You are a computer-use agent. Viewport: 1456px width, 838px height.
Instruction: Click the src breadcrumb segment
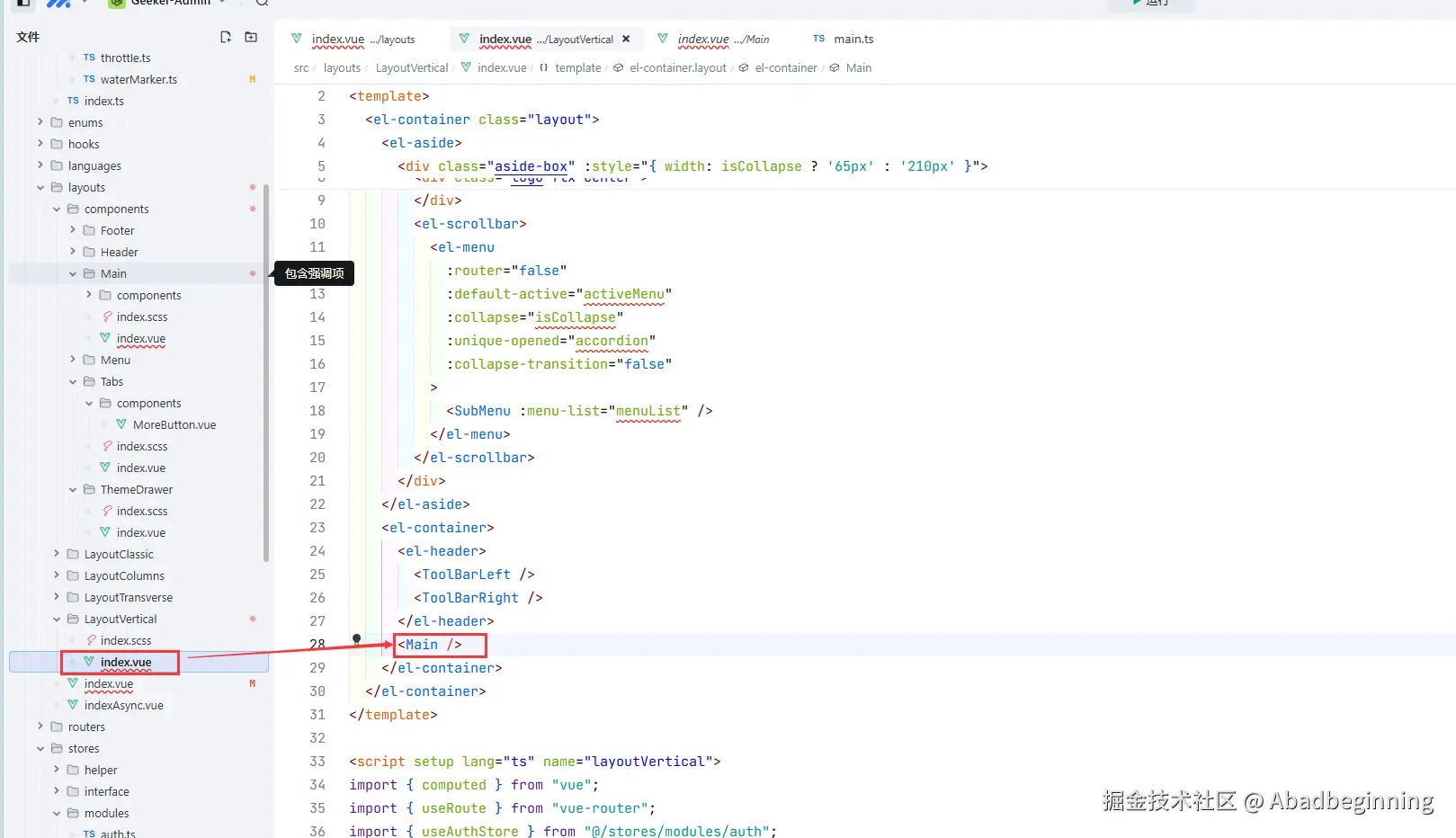click(x=301, y=68)
